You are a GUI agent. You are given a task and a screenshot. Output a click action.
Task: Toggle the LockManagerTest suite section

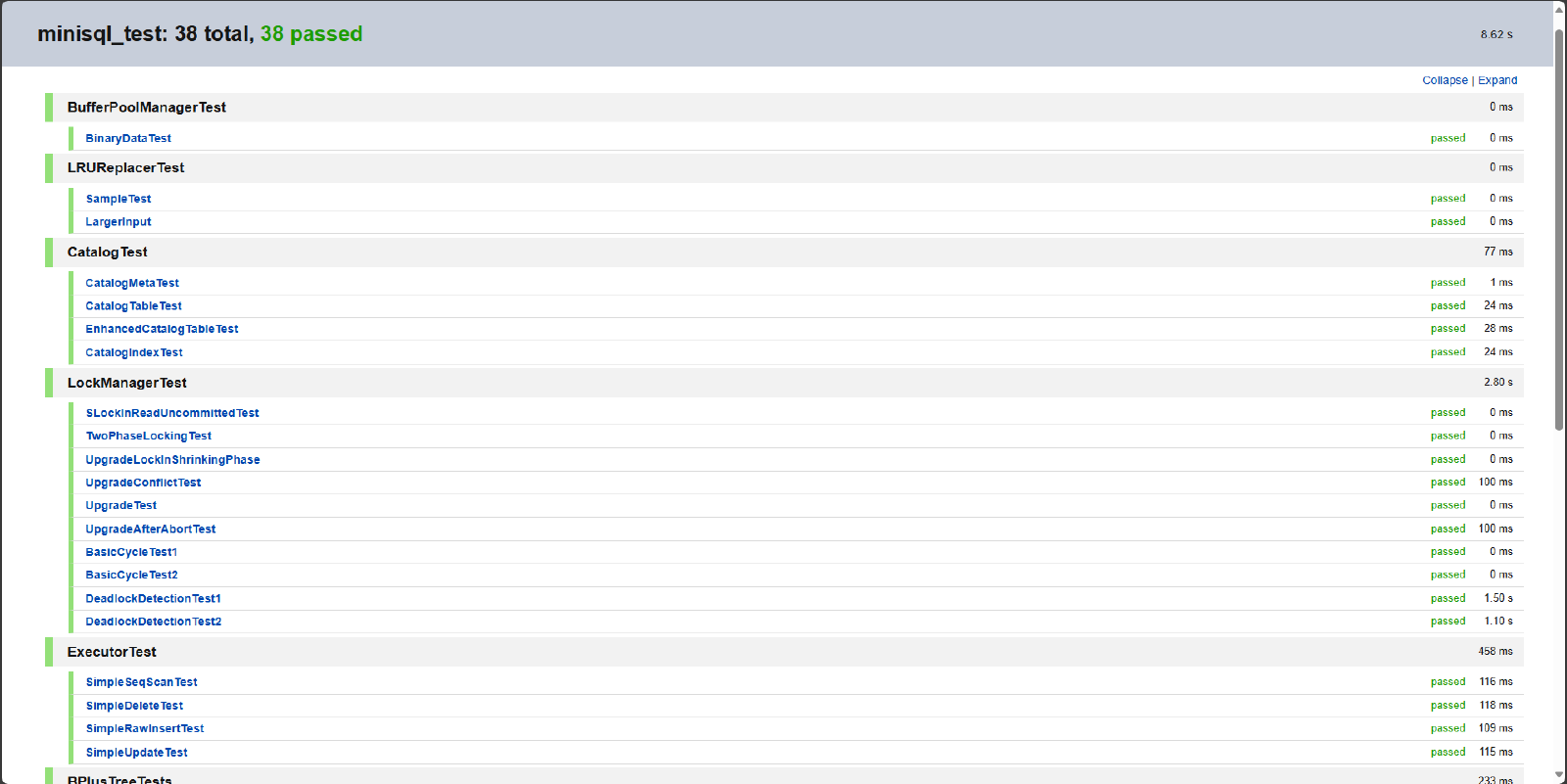tap(126, 383)
